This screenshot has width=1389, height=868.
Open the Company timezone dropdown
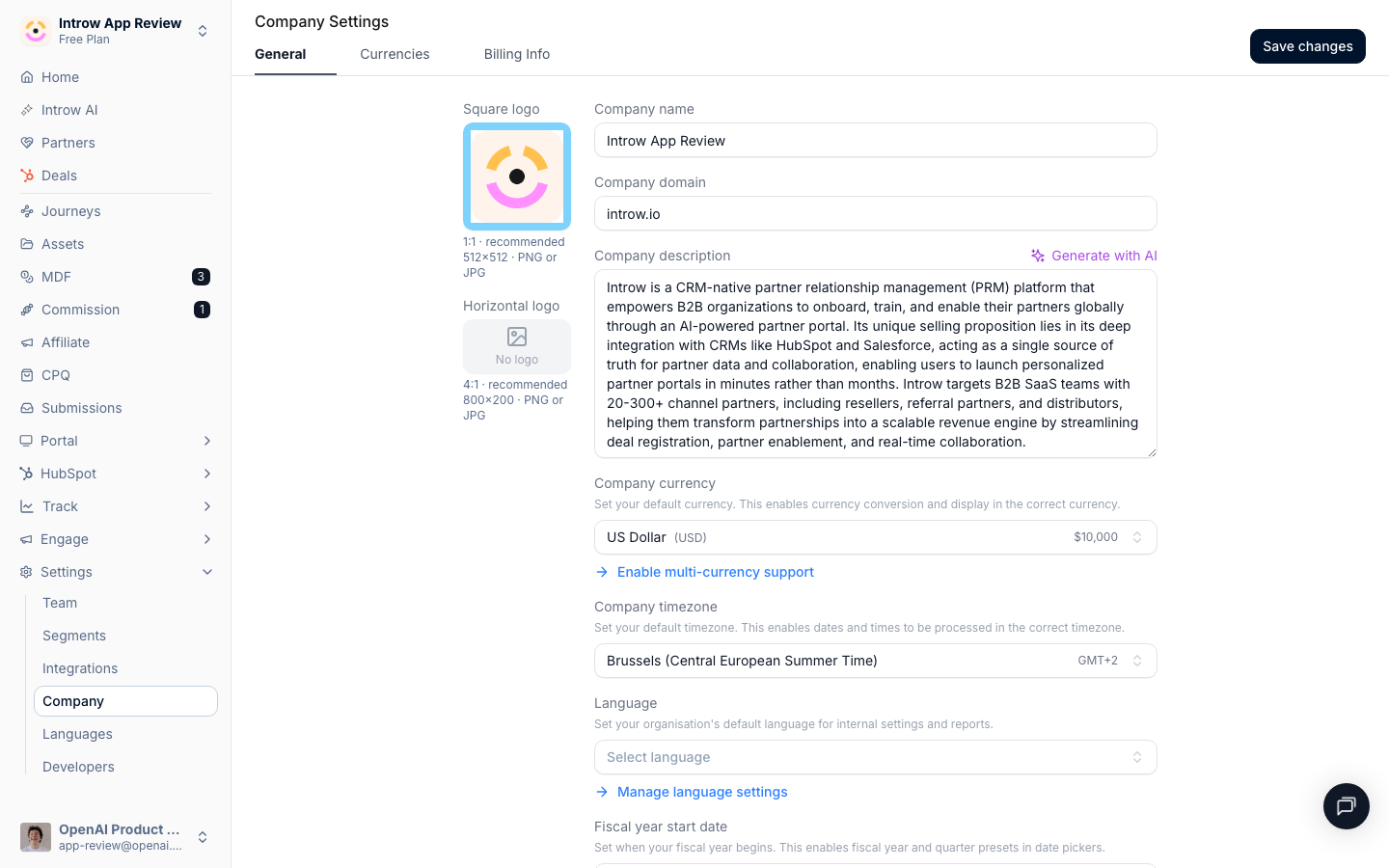(876, 661)
